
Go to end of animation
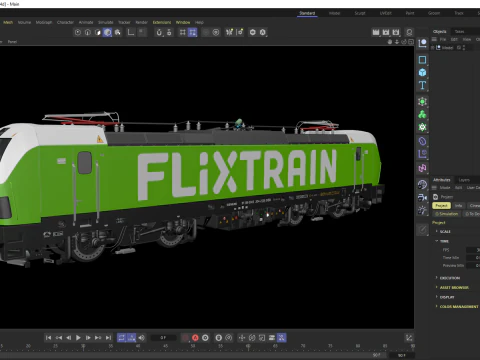pos(108,338)
